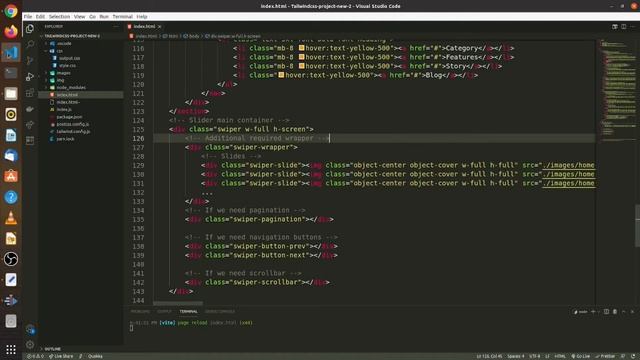The width and height of the screenshot is (640, 360).
Task: Click the split editor right icon
Action: pyautogui.click(x=623, y=27)
